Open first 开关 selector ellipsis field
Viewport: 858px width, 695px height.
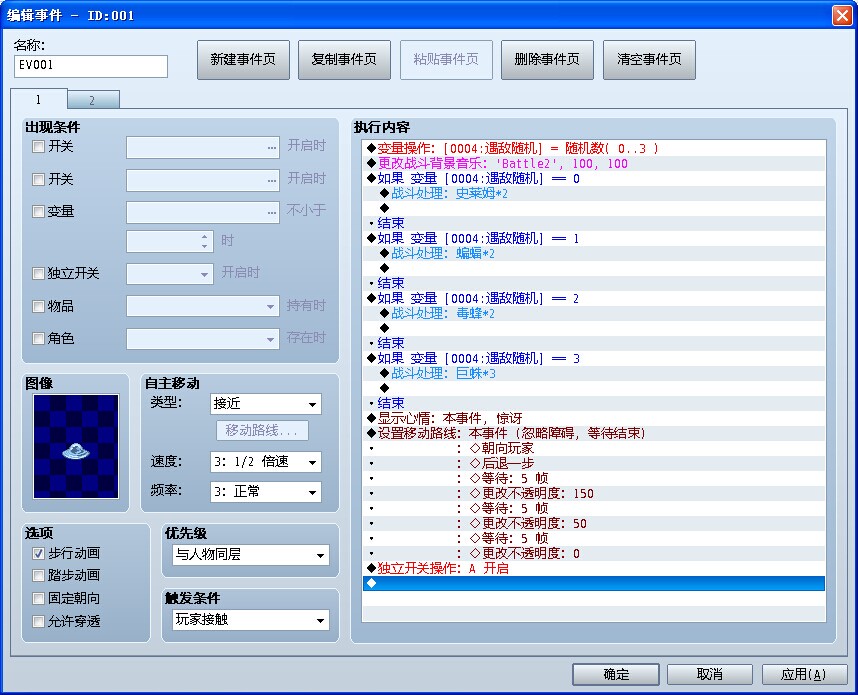point(203,148)
